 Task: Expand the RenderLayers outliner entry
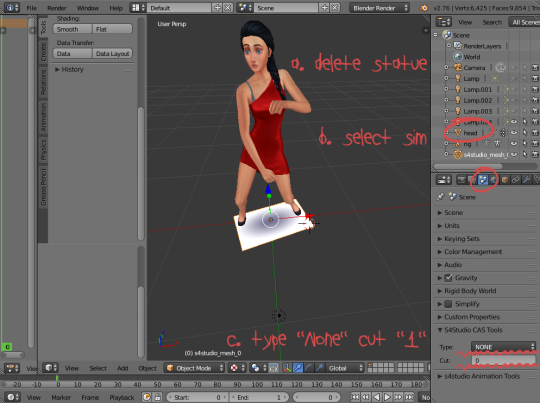(449, 45)
